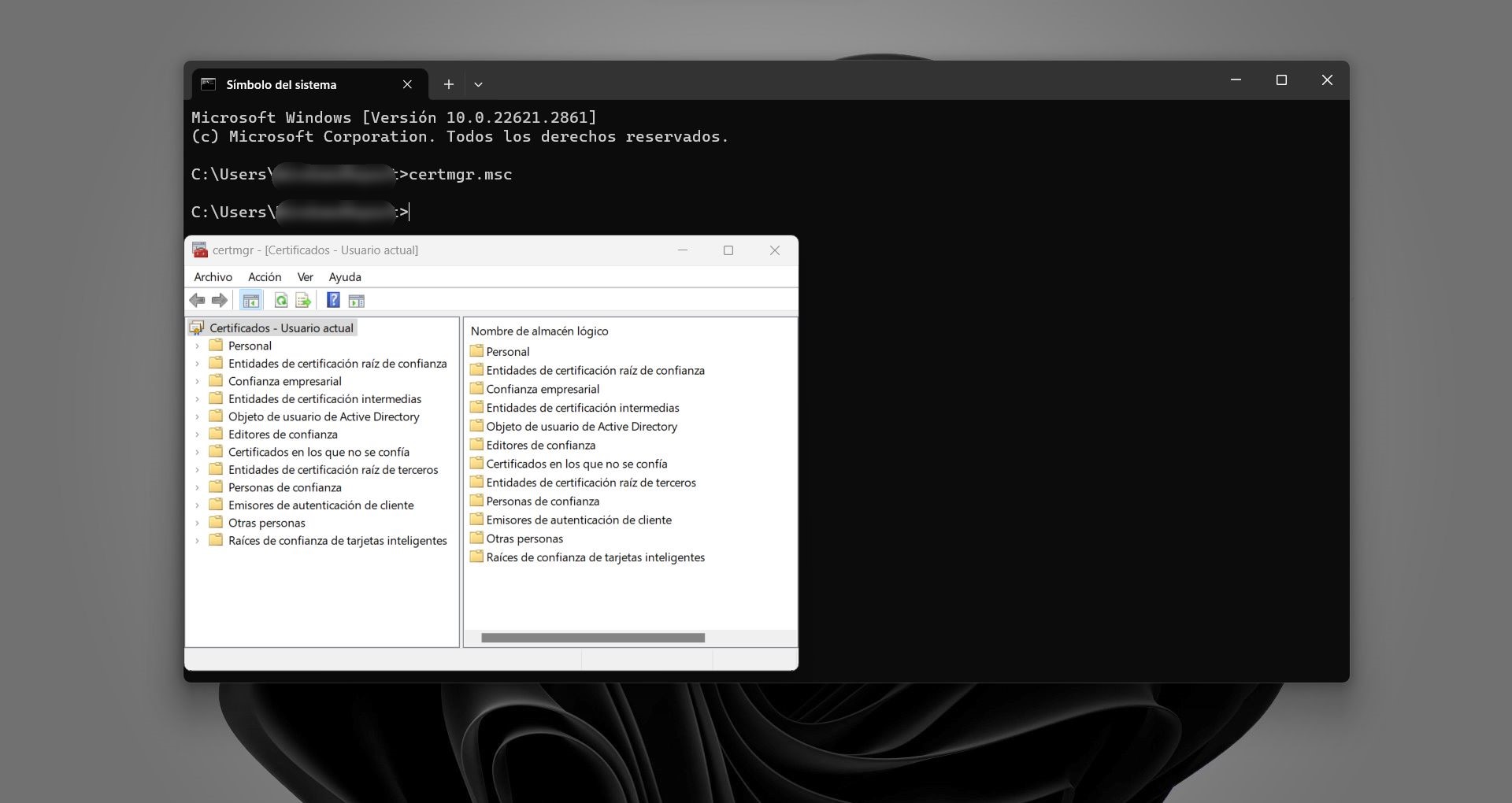Click the Back arrow in certmgr toolbar

click(x=197, y=300)
